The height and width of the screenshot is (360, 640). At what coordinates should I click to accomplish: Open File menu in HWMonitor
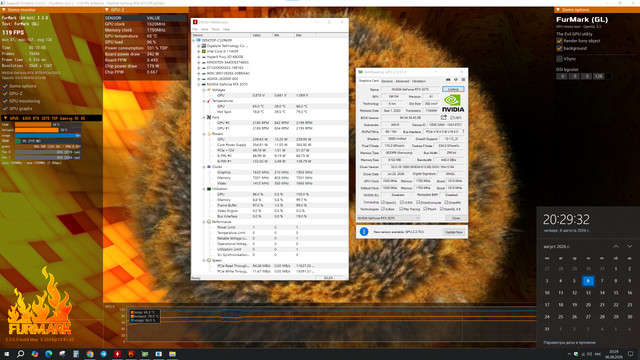[x=195, y=29]
